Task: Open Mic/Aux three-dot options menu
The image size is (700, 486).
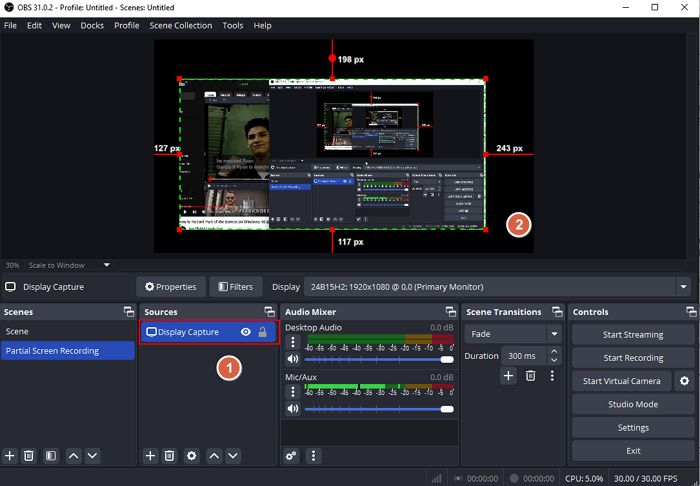Action: click(x=293, y=392)
